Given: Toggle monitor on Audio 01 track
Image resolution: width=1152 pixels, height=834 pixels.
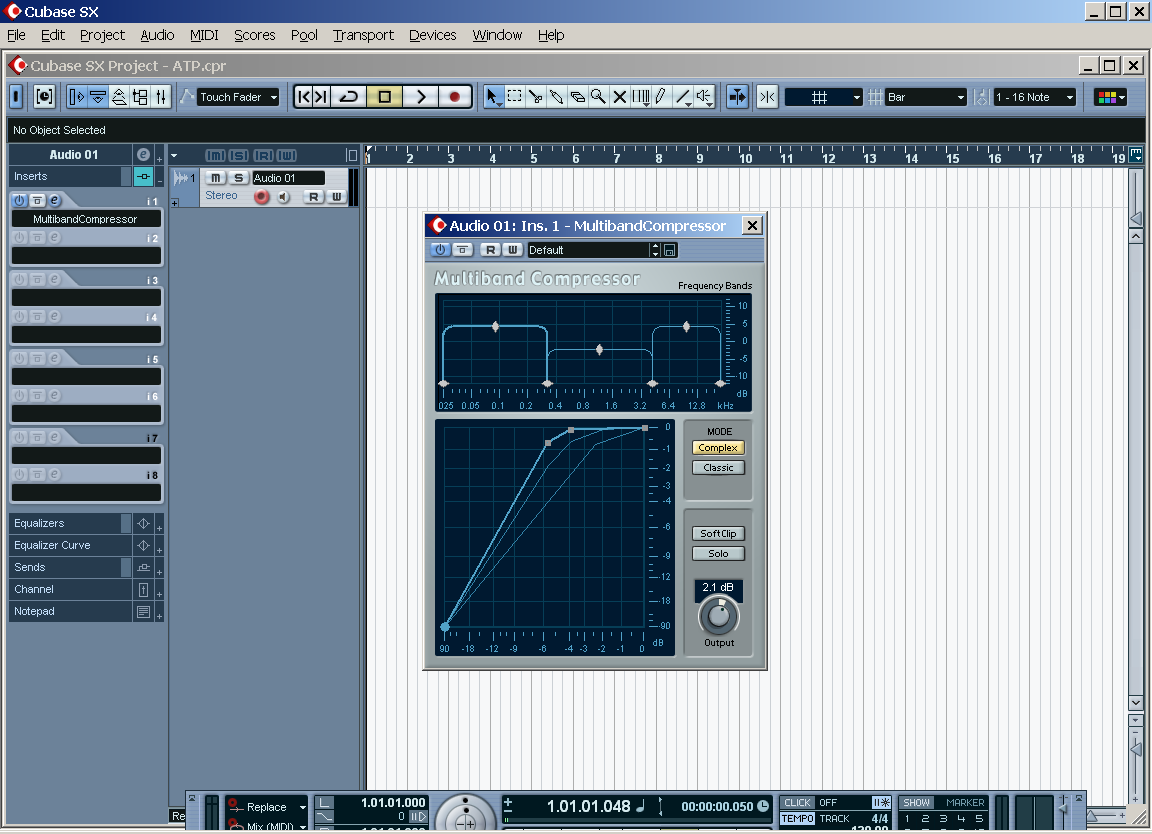Looking at the screenshot, I should (x=284, y=196).
